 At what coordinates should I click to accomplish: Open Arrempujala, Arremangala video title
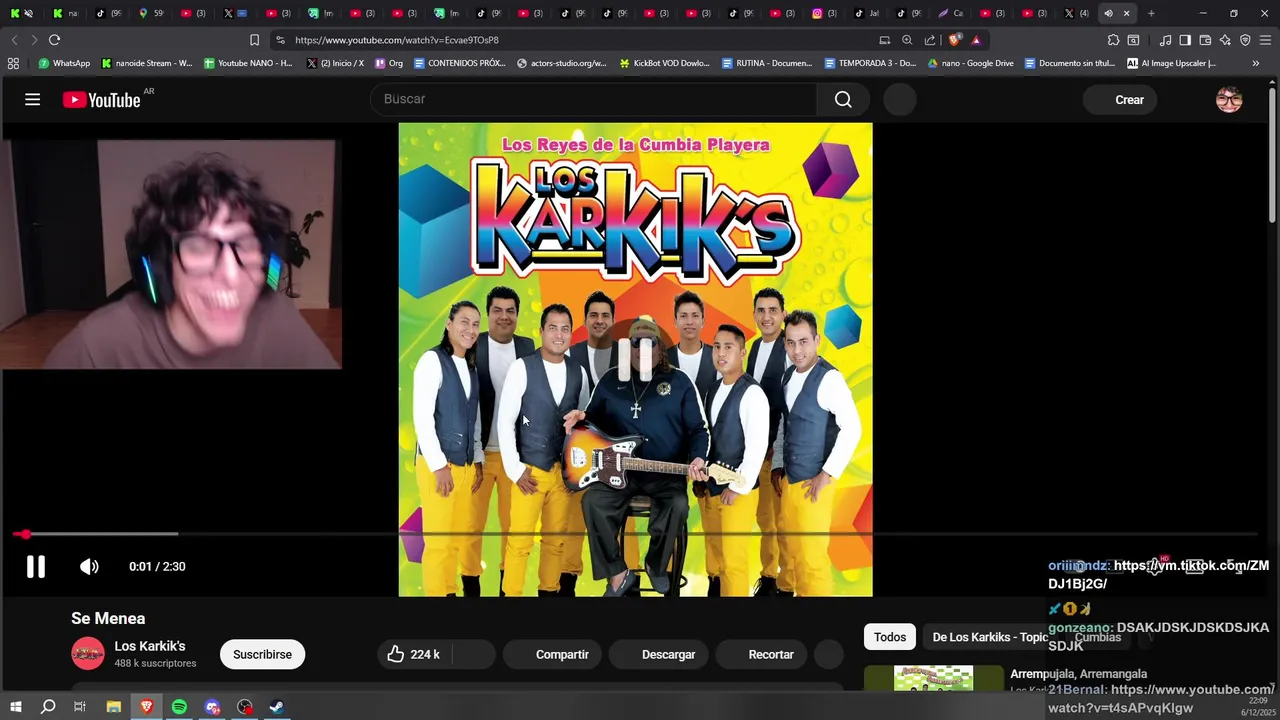click(1078, 674)
